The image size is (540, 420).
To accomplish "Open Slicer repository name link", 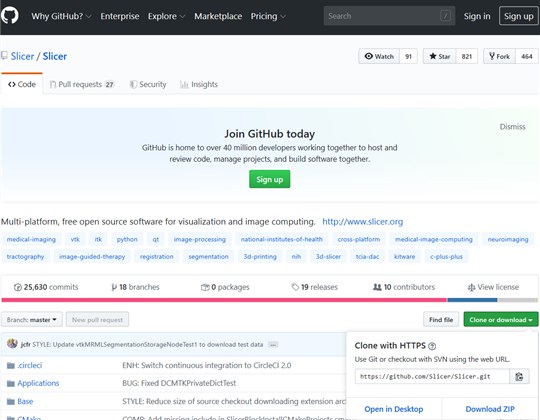I will click(55, 56).
